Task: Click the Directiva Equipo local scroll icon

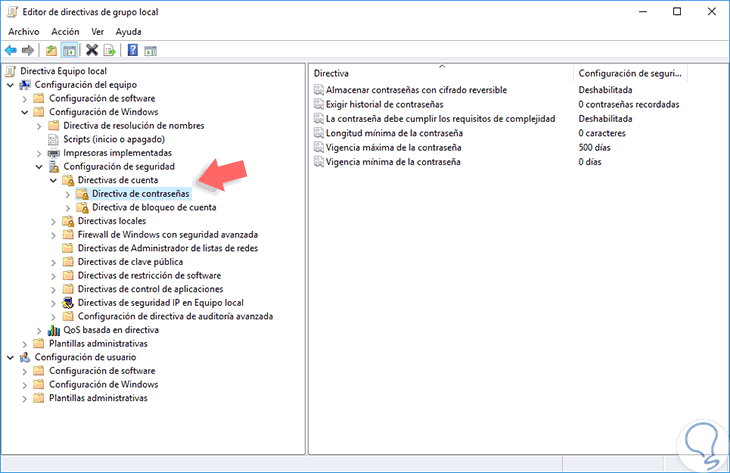Action: point(11,71)
